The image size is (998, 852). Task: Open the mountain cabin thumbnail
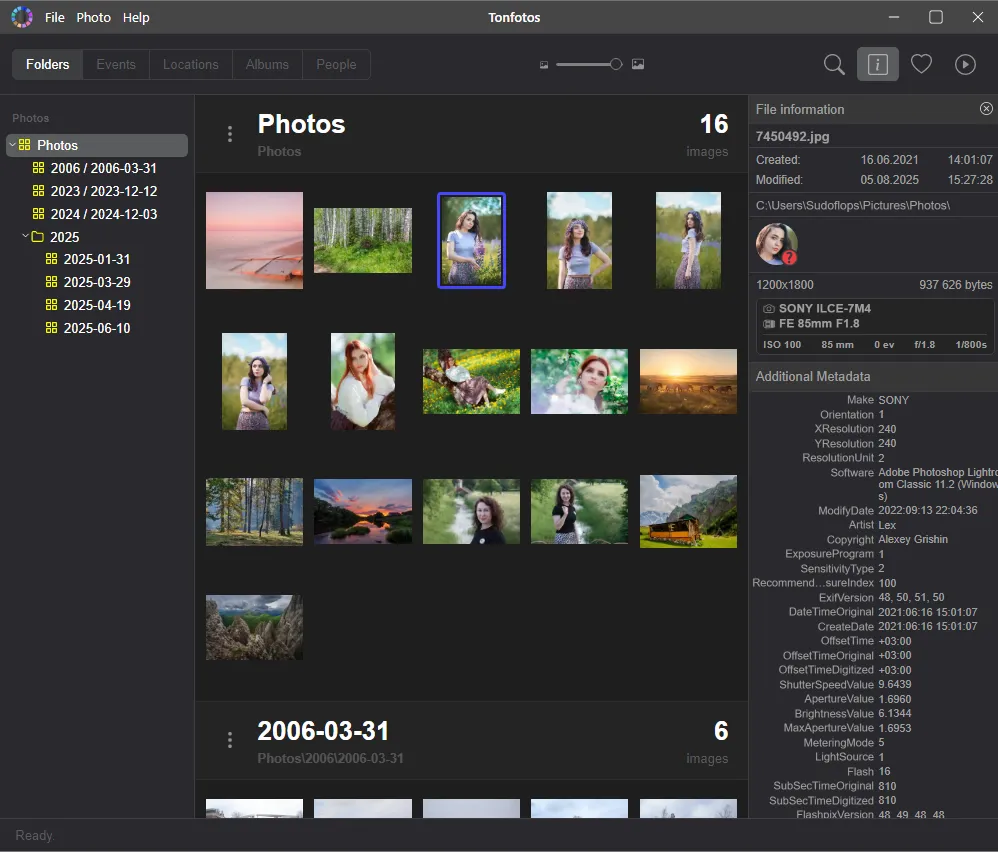click(688, 512)
